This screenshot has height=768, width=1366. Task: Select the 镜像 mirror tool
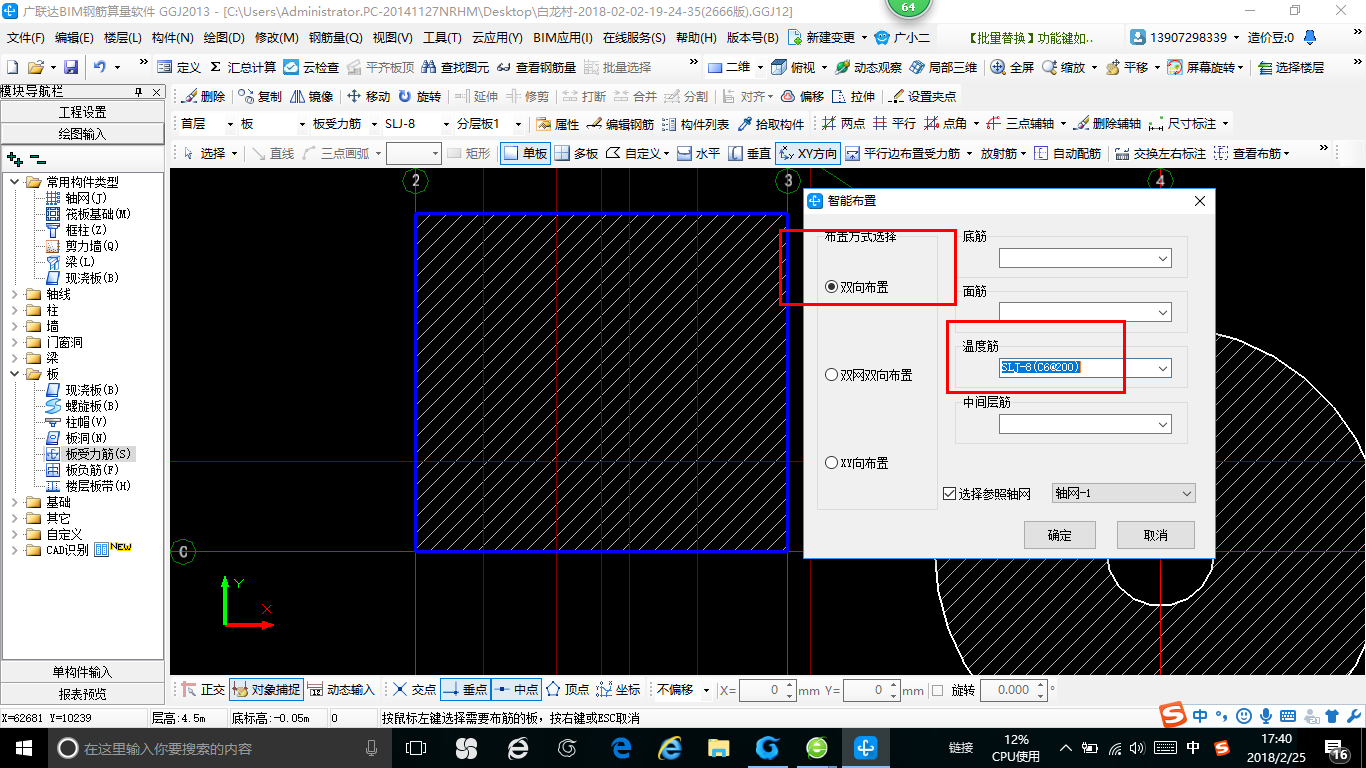point(312,97)
